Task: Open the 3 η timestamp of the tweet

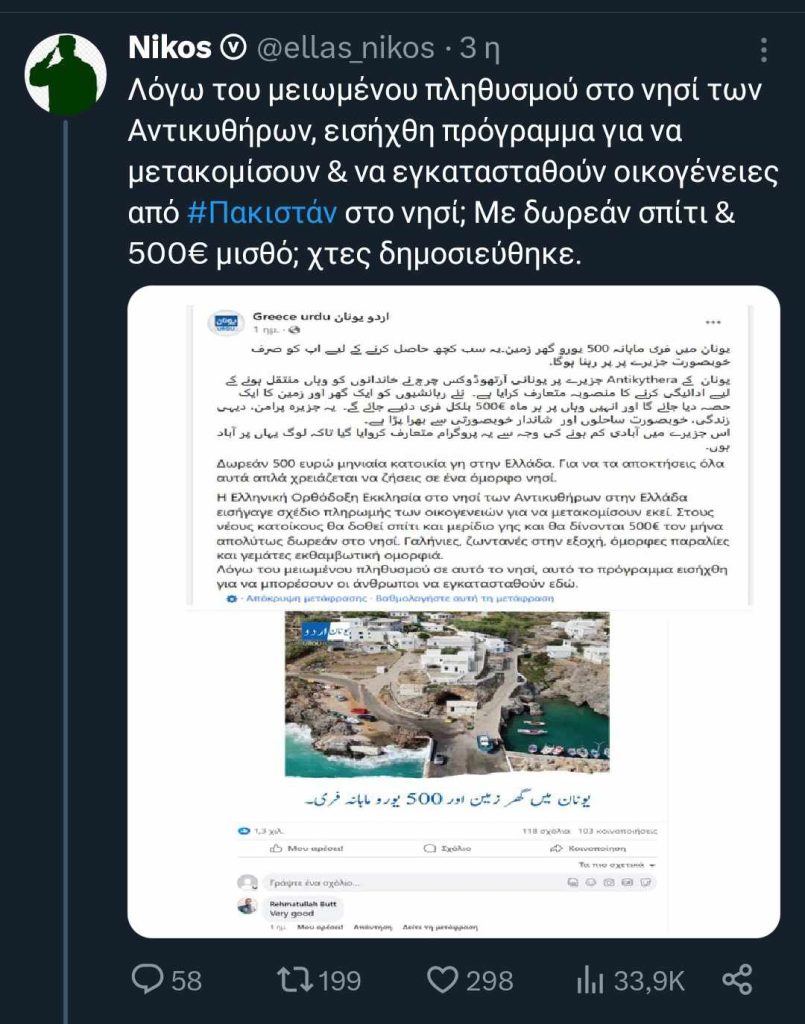Action: click(x=480, y=48)
